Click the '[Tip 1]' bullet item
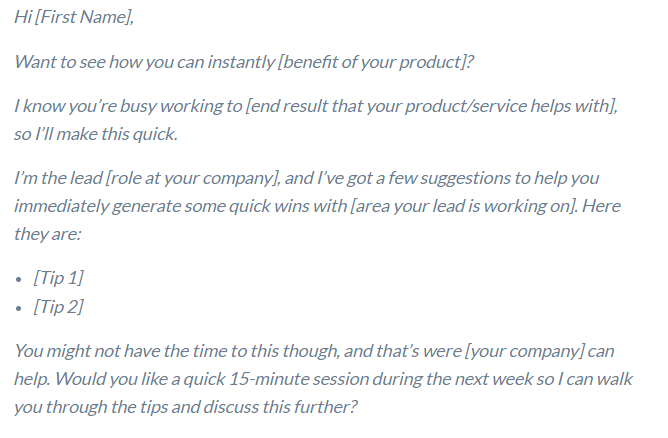 click(x=59, y=278)
